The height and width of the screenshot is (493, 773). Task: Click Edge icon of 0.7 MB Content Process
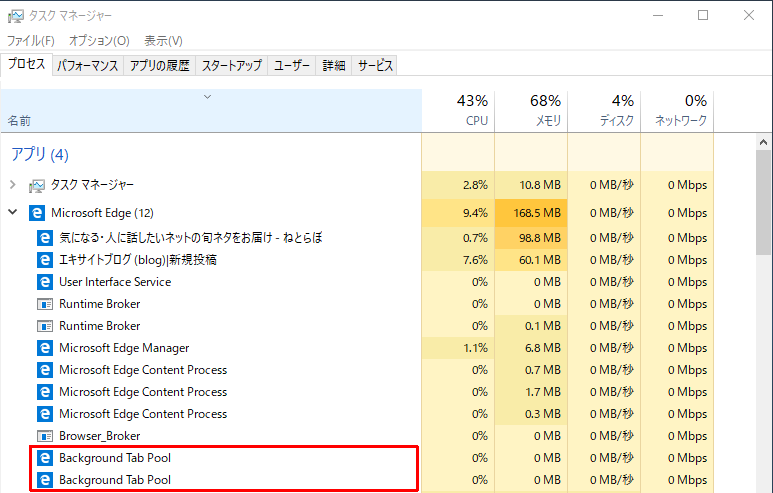coord(45,370)
